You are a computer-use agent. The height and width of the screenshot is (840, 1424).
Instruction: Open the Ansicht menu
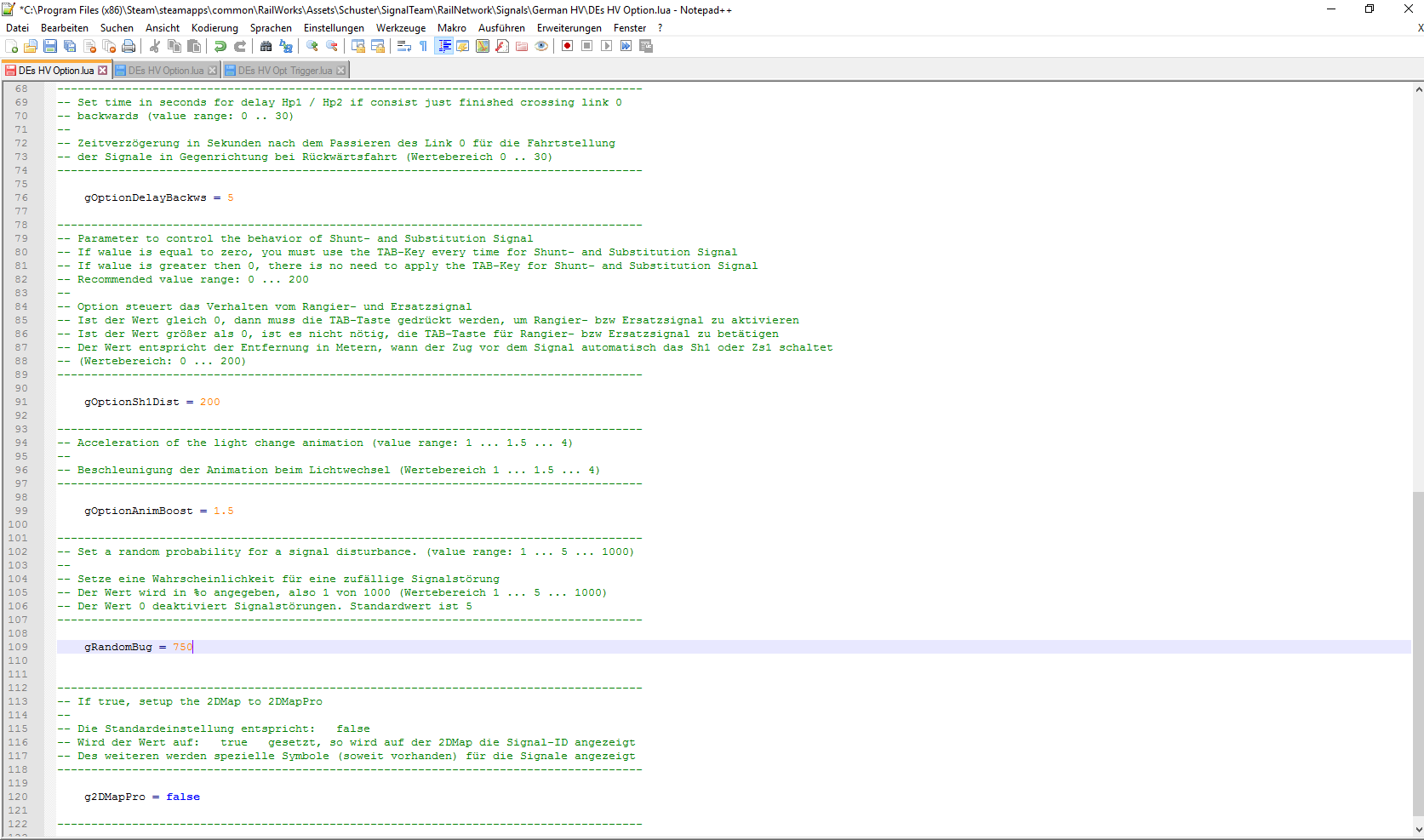(163, 28)
